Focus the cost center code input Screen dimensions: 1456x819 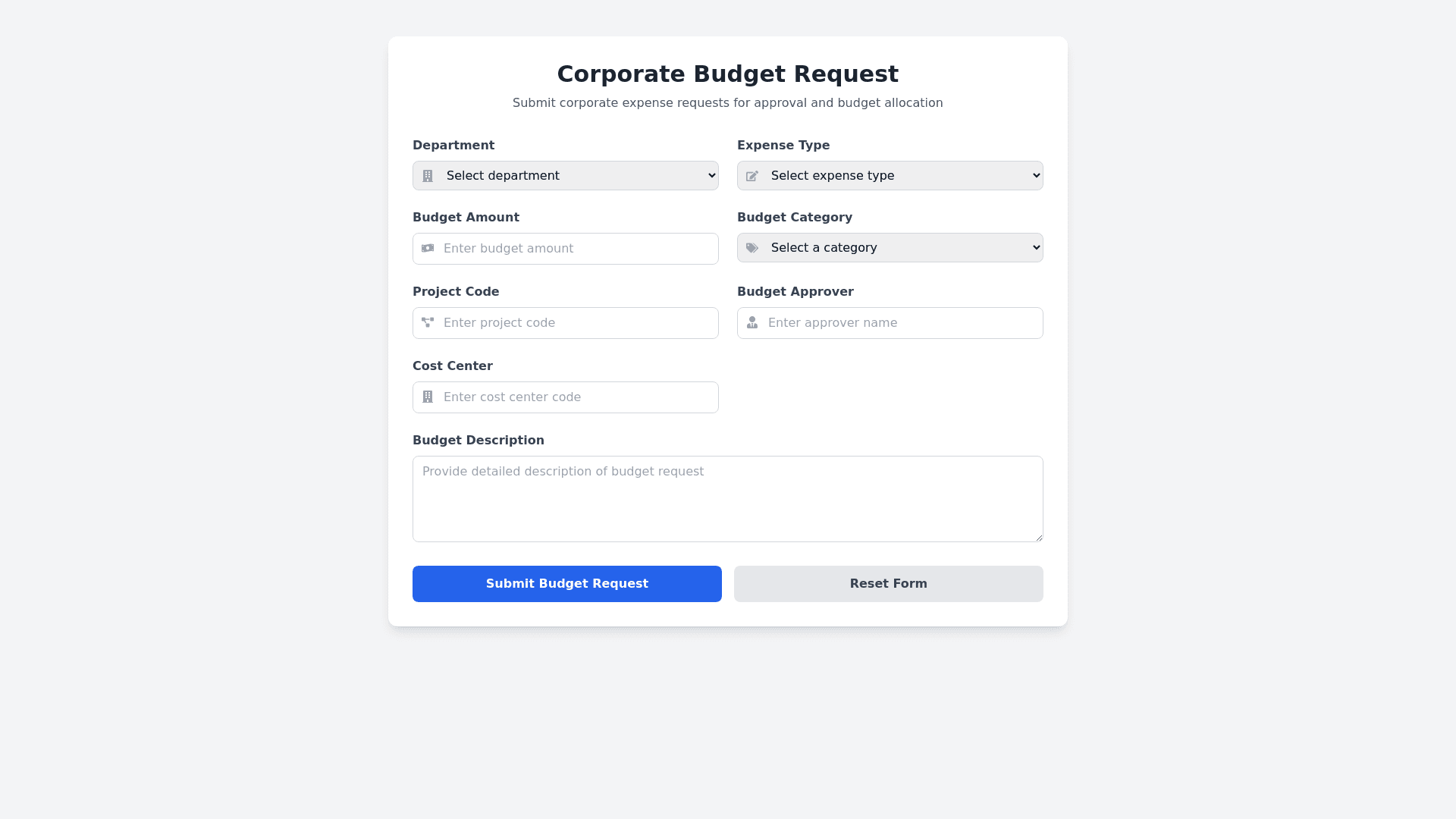576,397
